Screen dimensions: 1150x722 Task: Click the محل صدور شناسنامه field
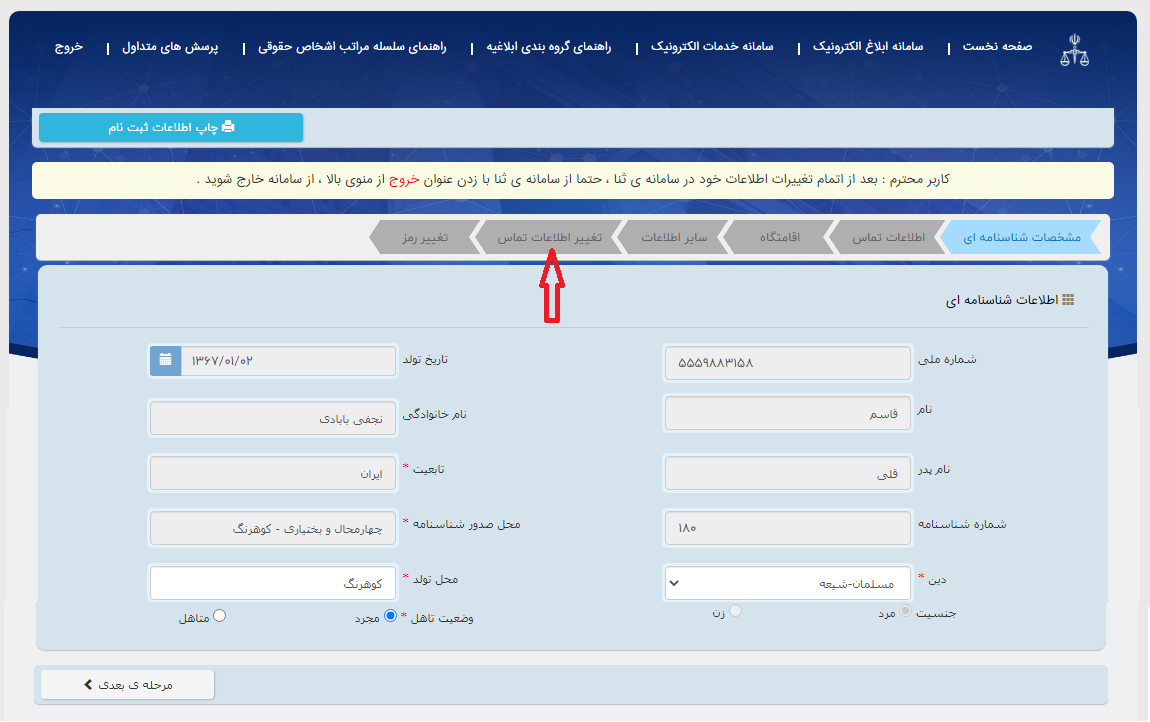(273, 528)
